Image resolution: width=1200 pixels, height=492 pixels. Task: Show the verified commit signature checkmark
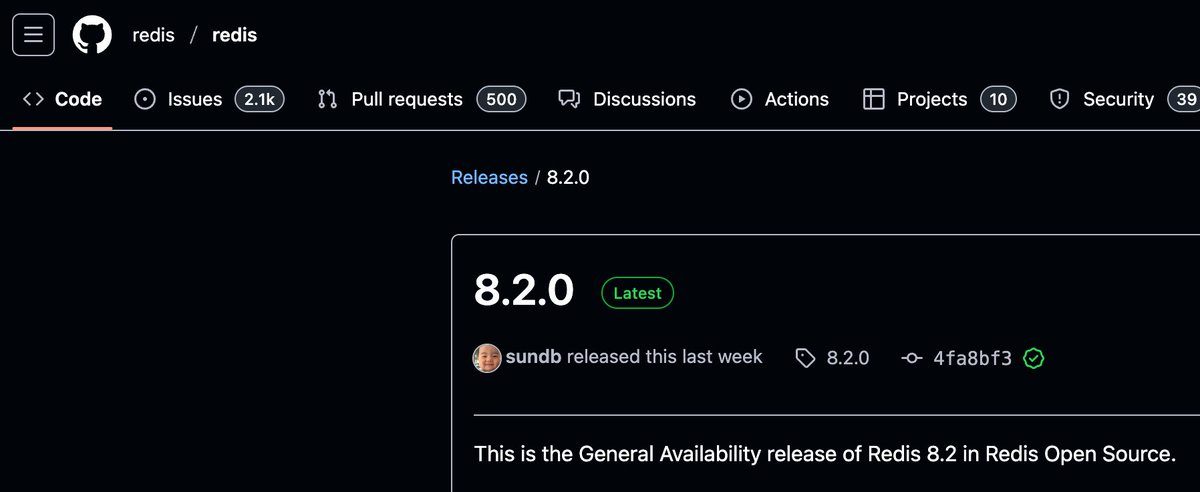point(1034,358)
